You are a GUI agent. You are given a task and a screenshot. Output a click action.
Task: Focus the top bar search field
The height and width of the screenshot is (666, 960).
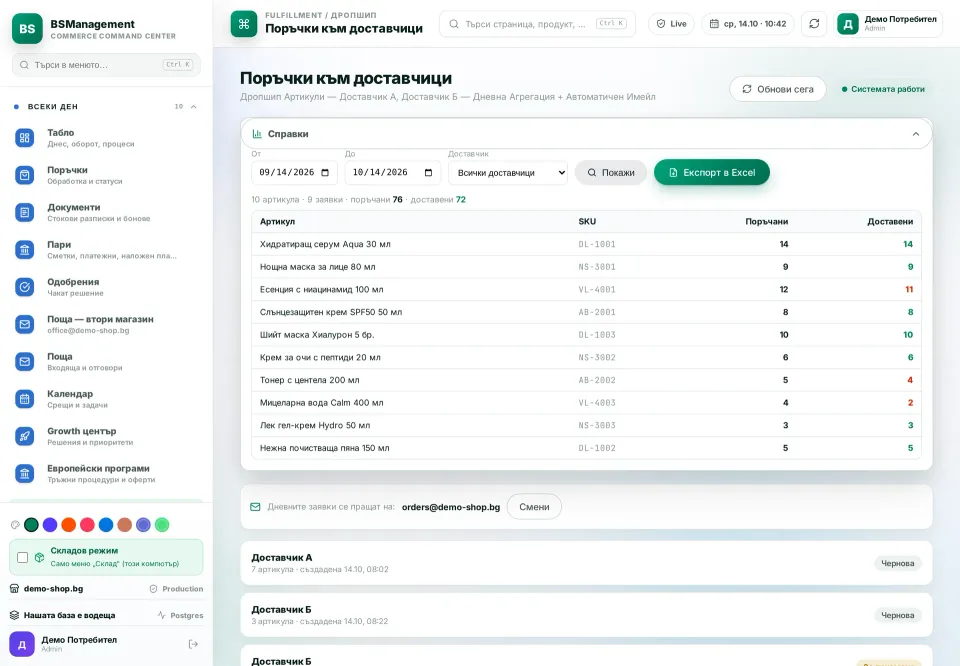pyautogui.click(x=538, y=24)
